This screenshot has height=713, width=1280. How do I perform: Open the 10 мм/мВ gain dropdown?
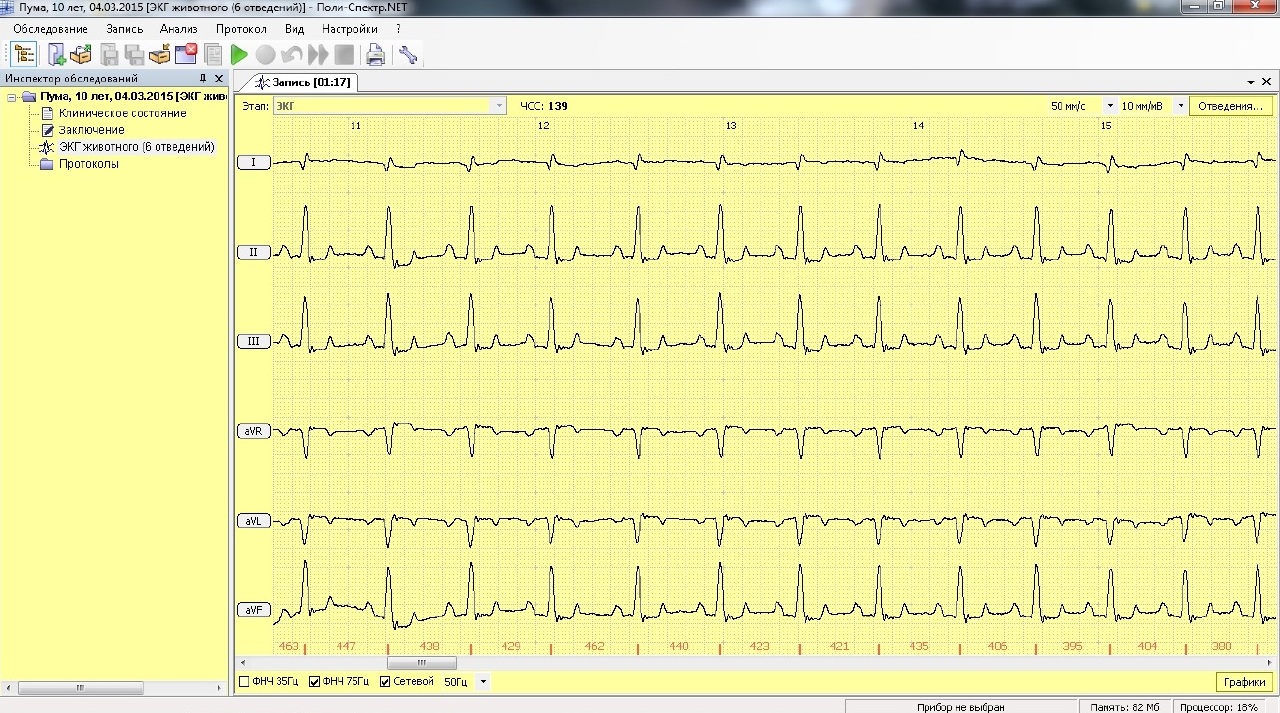click(1180, 106)
